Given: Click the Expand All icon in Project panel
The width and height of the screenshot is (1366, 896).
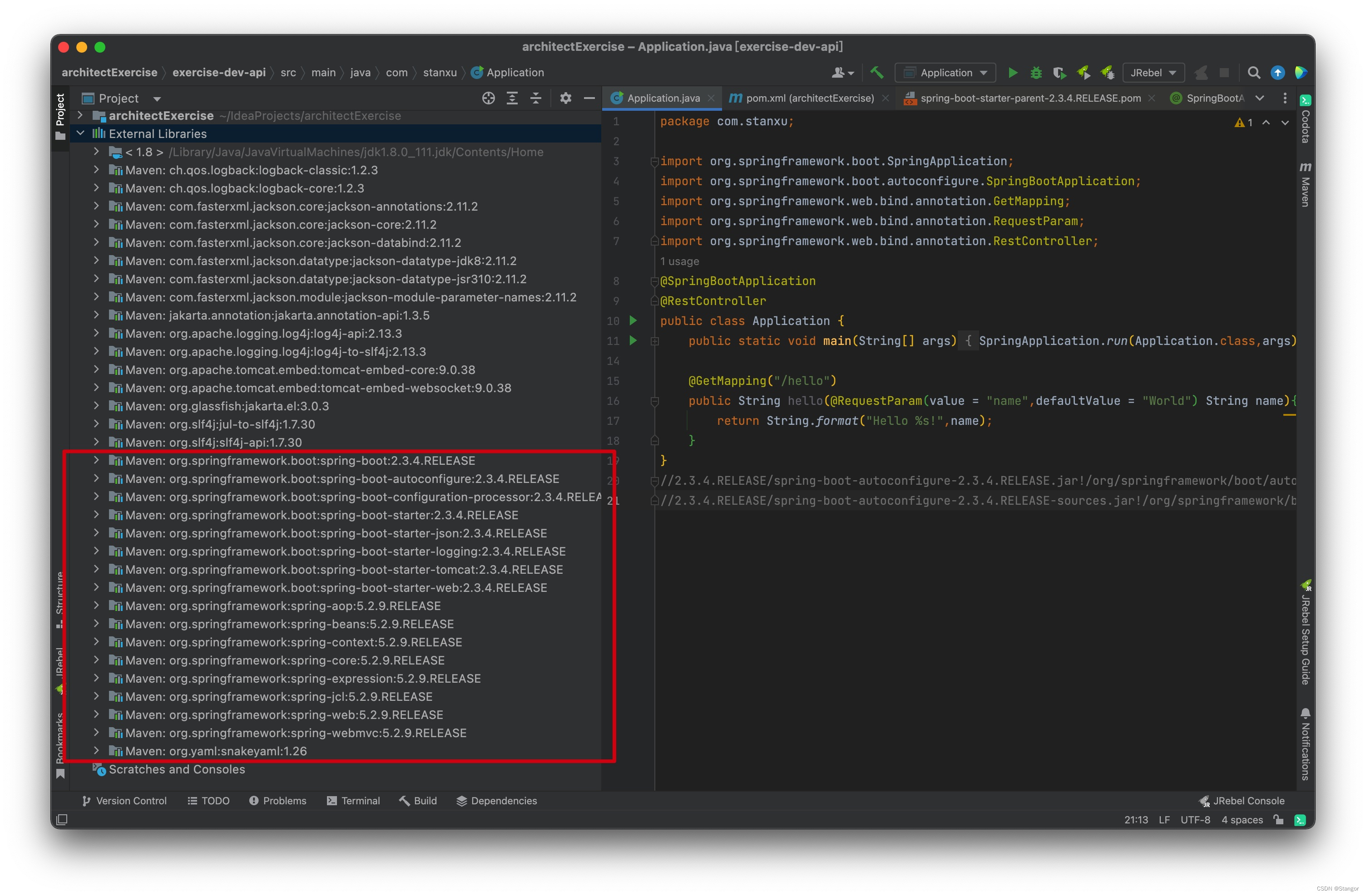Looking at the screenshot, I should tap(512, 98).
